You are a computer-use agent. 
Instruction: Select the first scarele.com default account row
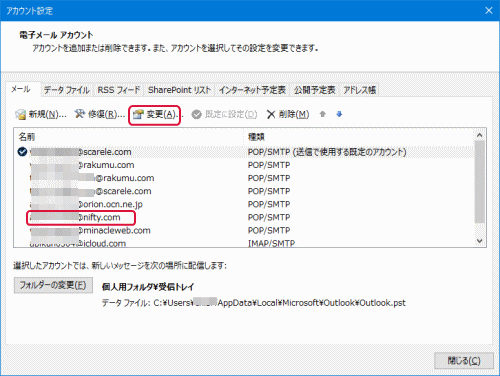click(x=243, y=152)
